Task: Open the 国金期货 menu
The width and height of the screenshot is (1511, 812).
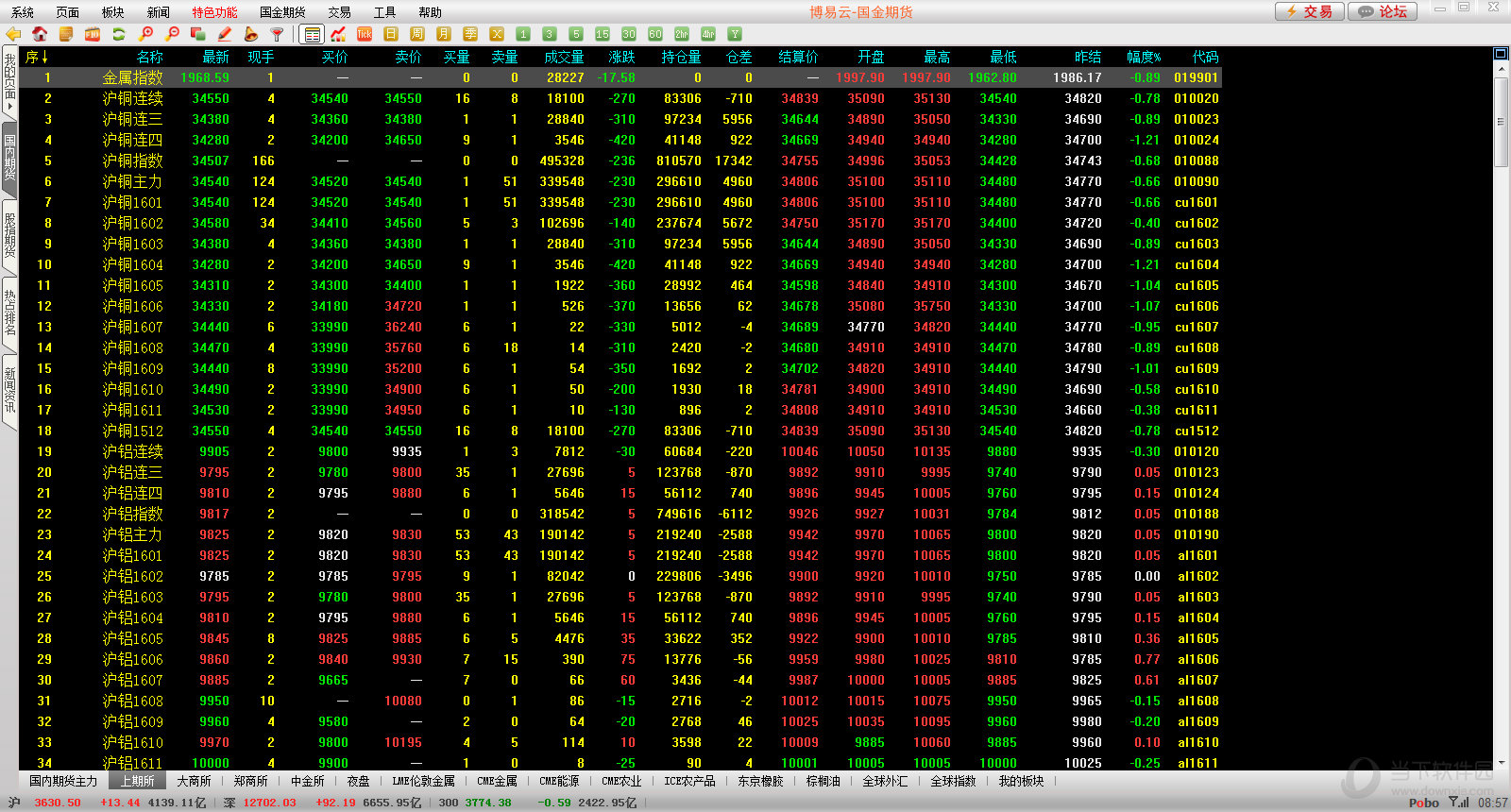Action: tap(283, 12)
